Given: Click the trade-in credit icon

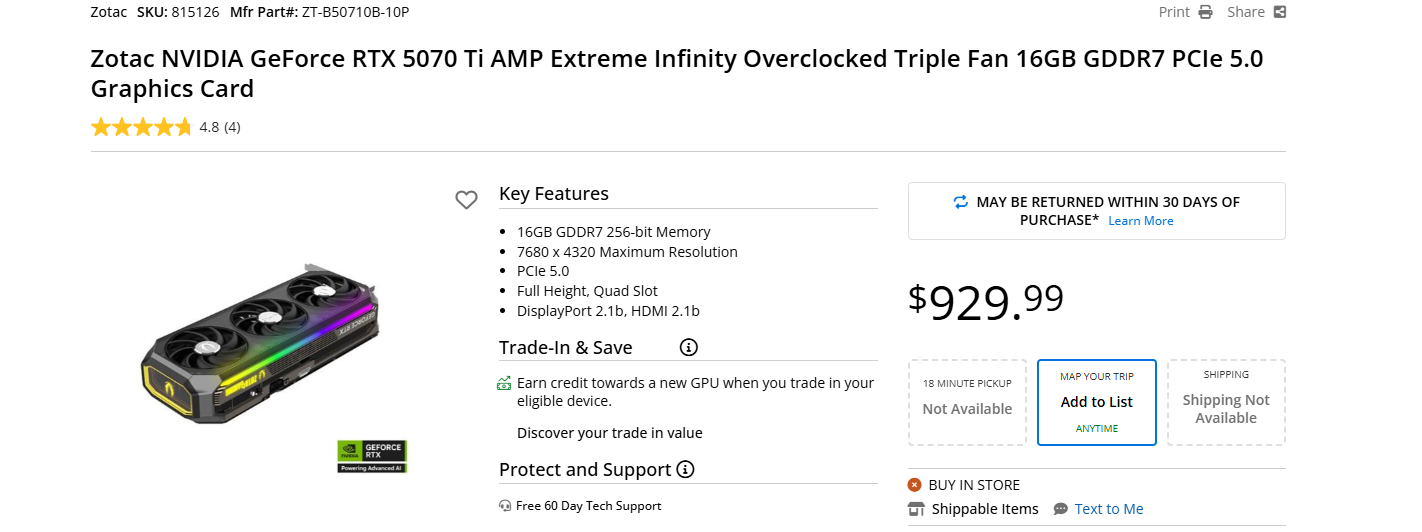Looking at the screenshot, I should [504, 383].
